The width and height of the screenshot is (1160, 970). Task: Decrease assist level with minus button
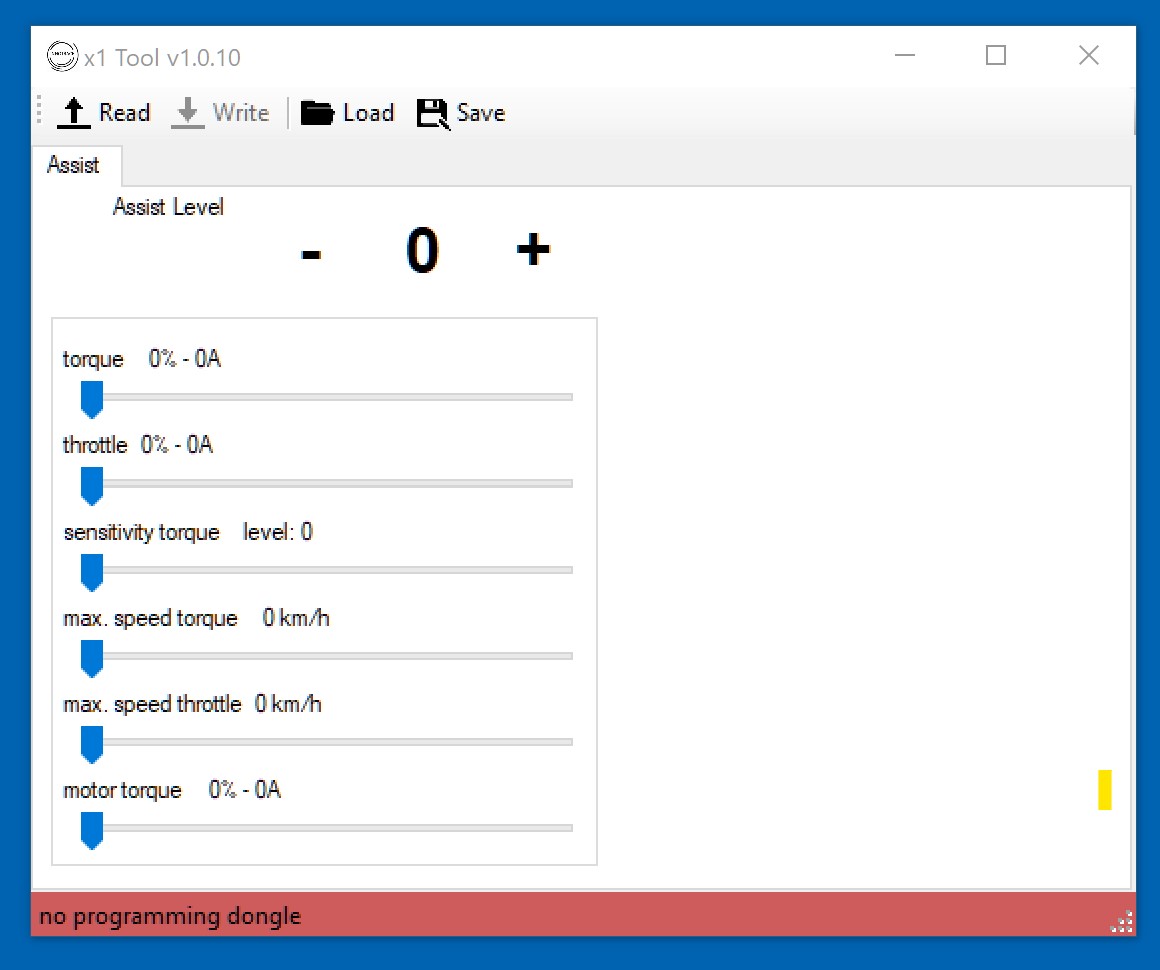(311, 252)
